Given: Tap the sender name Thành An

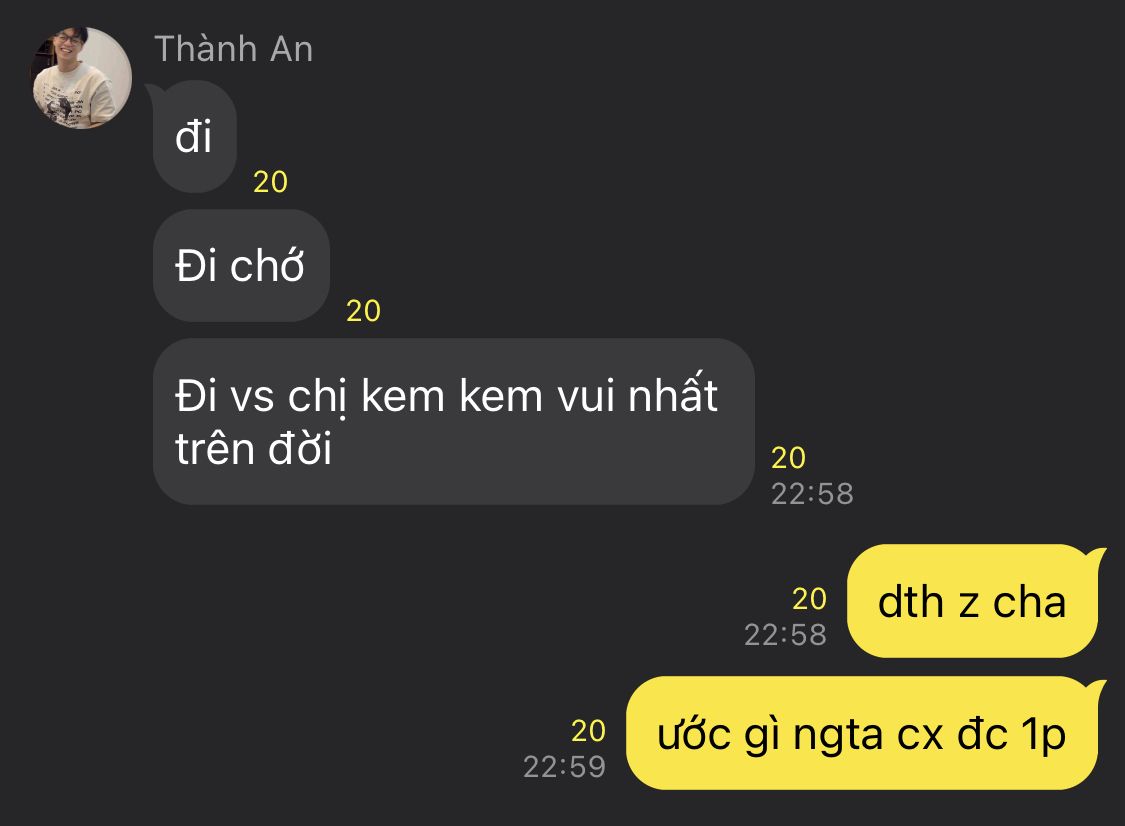Looking at the screenshot, I should click(x=233, y=50).
